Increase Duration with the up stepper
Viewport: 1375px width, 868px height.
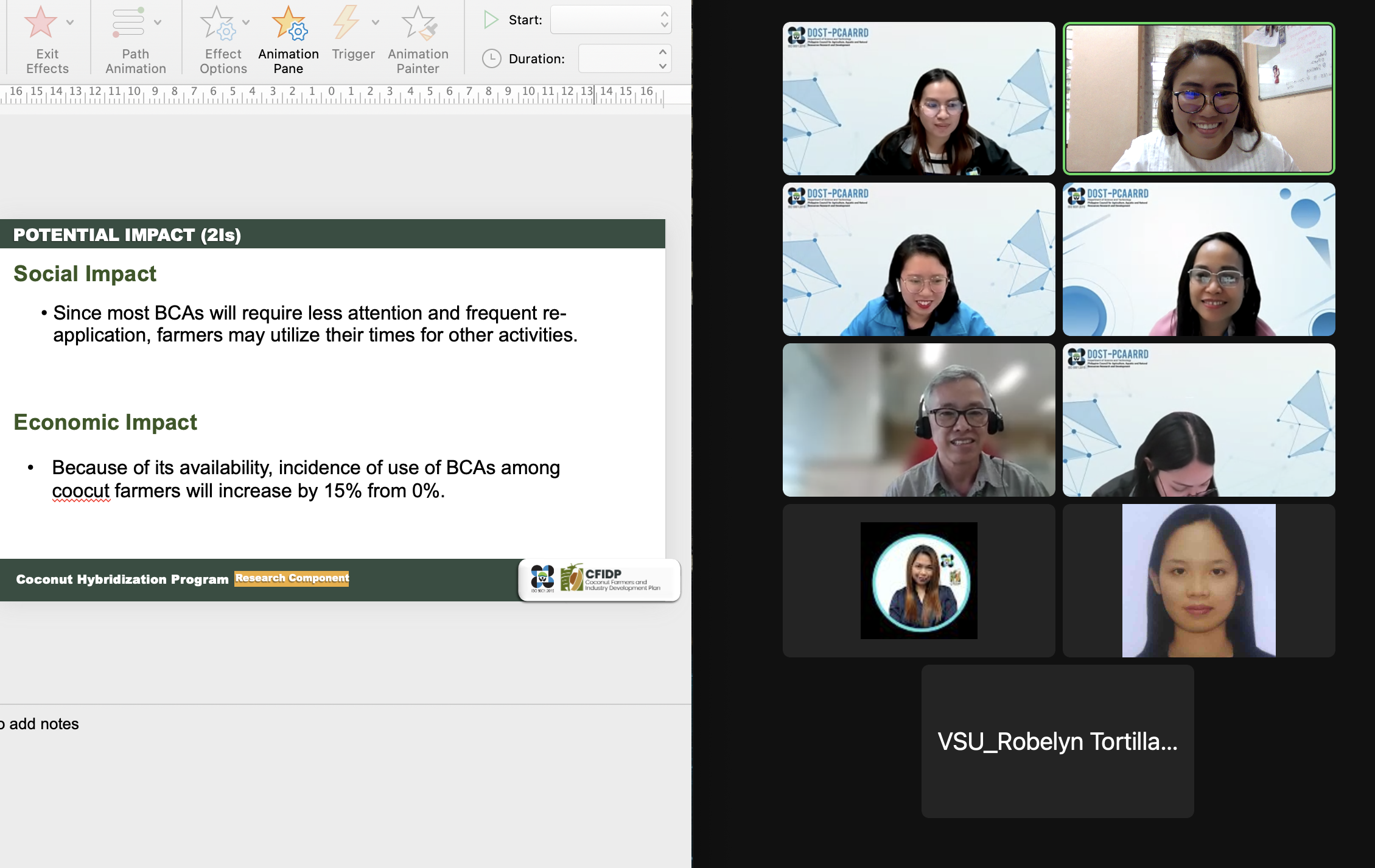click(x=663, y=52)
